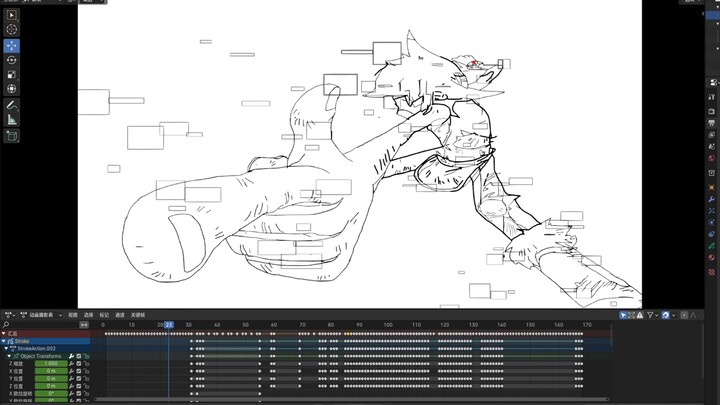
Task: Collapse the 汇总 summary channel
Action: point(4,333)
